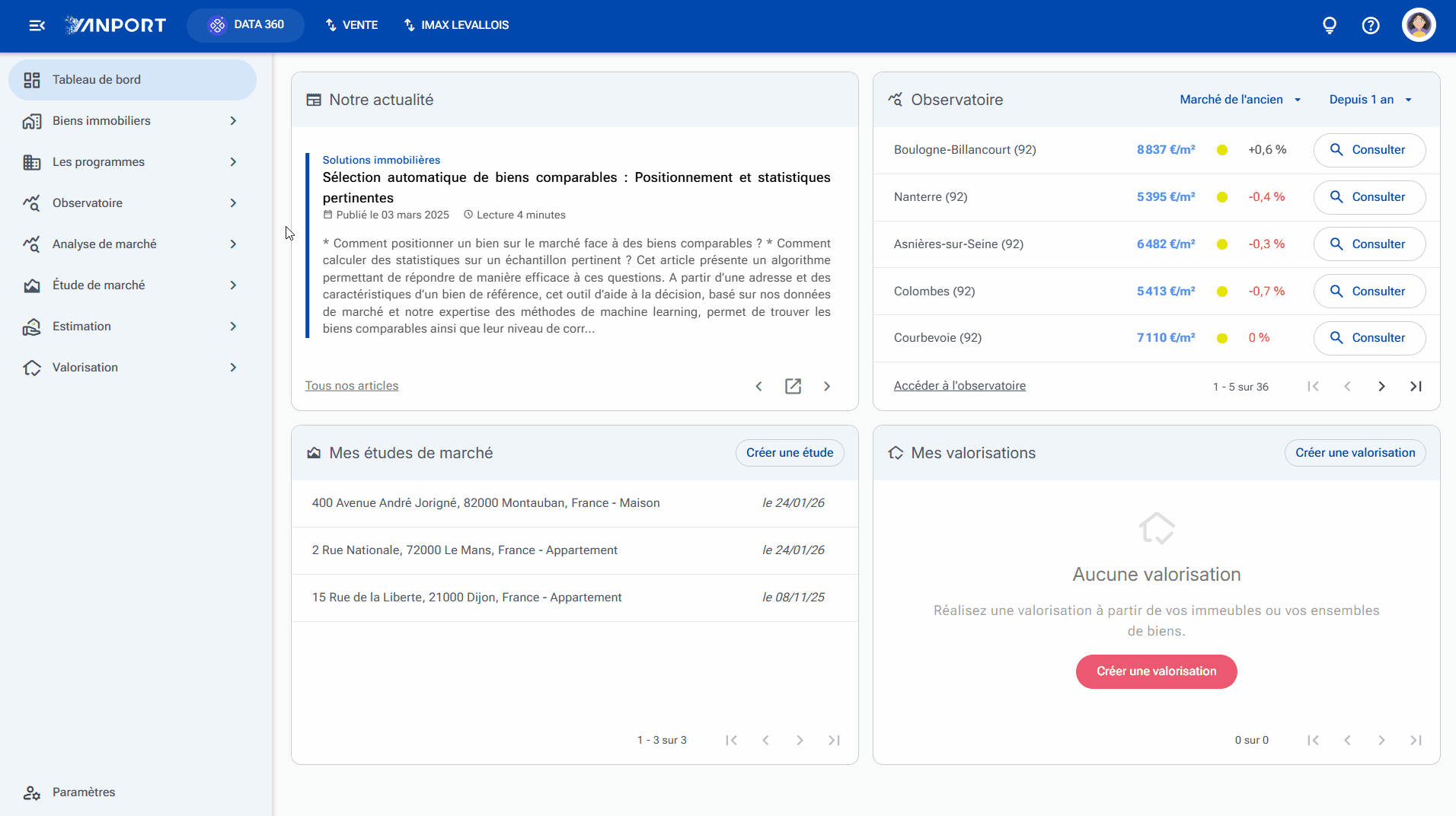Screen dimensions: 1456x816
Task: Switch IMAX LEVALLOIS agency selector
Action: tap(456, 25)
